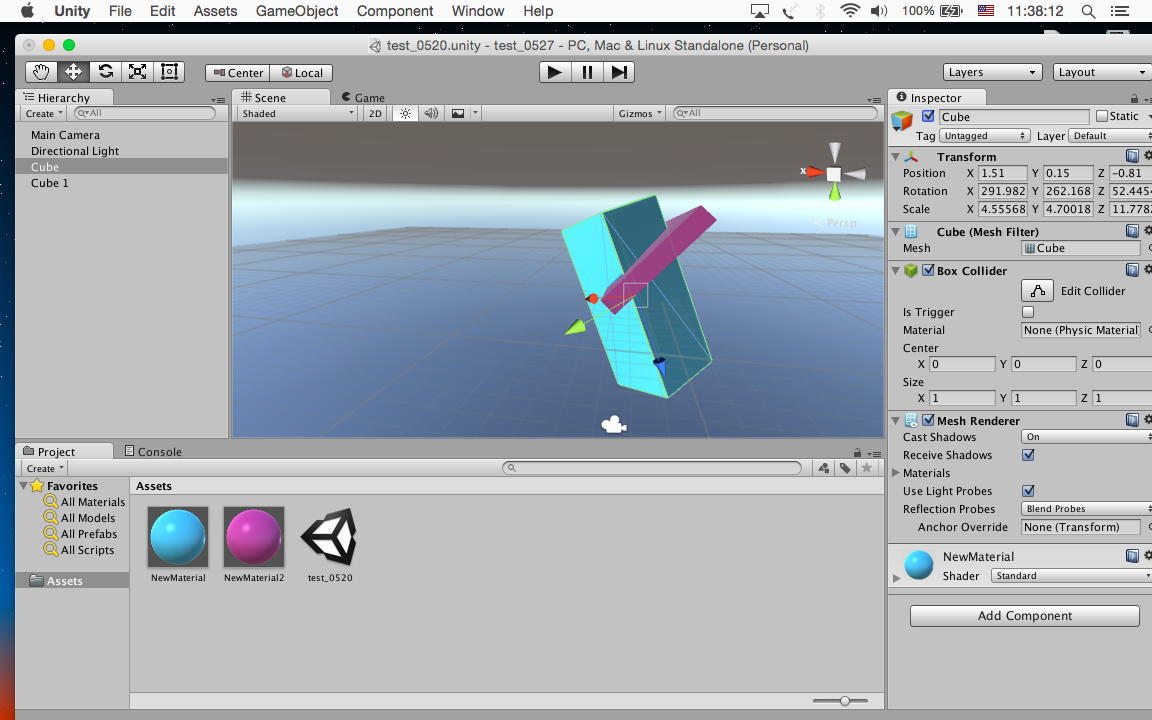Enable the Is Trigger checkbox

[x=1028, y=312]
